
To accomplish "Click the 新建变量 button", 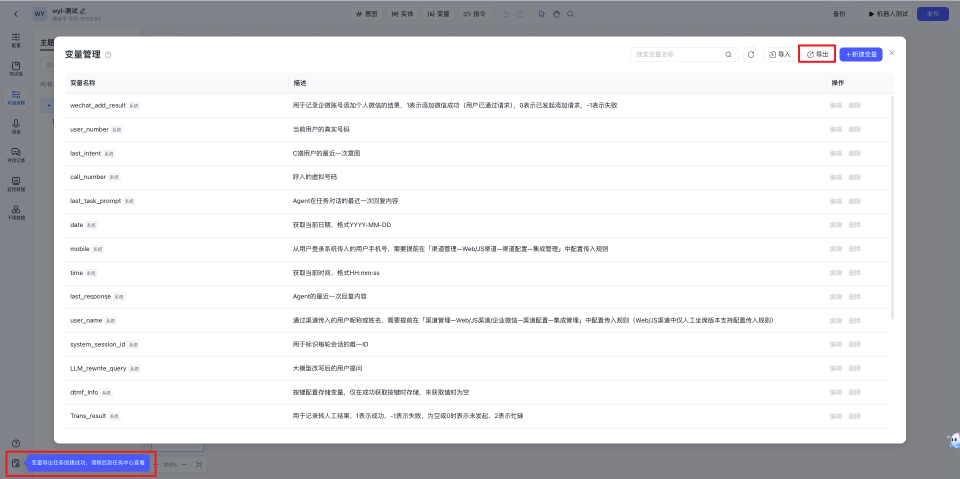I will click(860, 54).
